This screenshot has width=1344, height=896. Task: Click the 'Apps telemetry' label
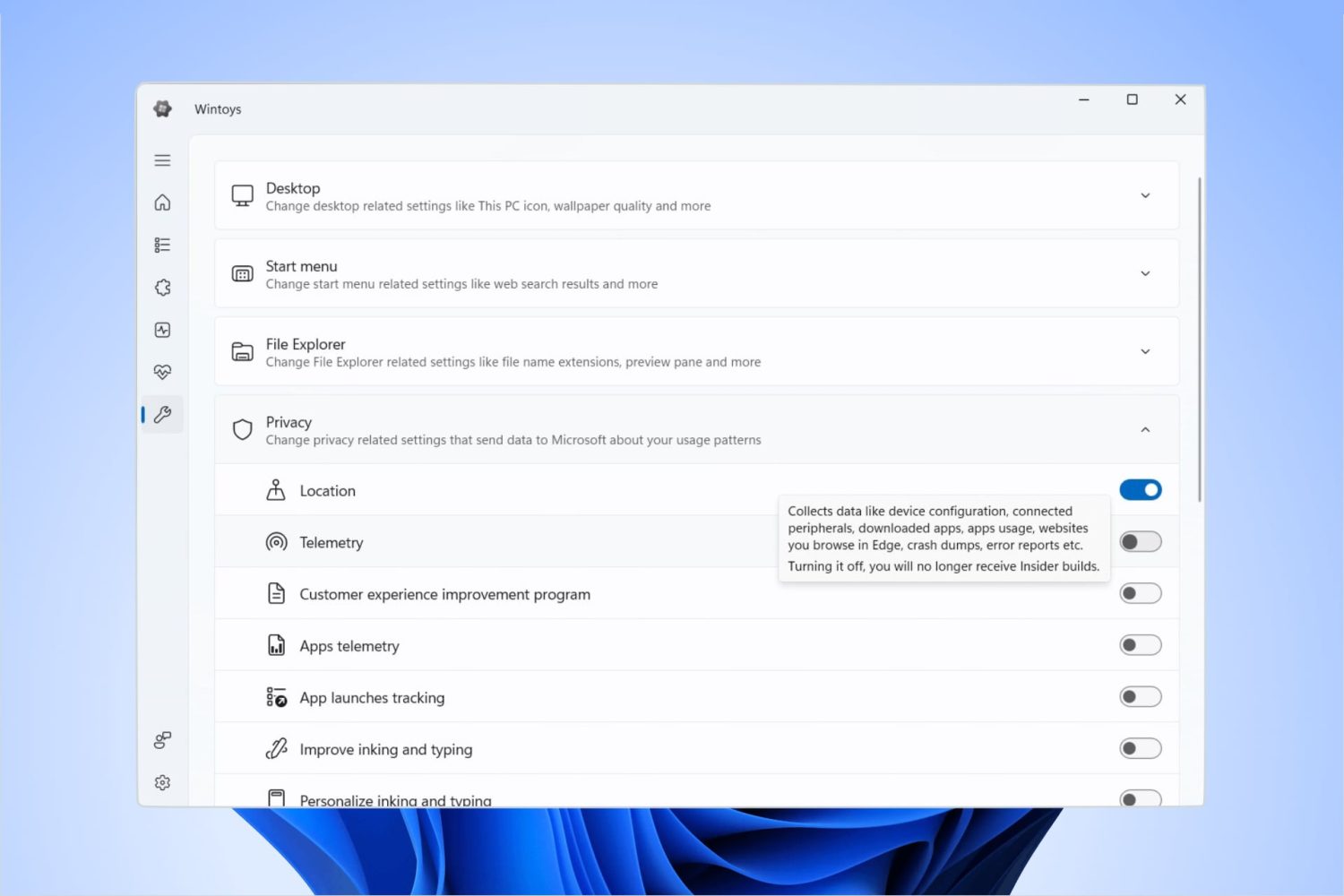coord(349,646)
